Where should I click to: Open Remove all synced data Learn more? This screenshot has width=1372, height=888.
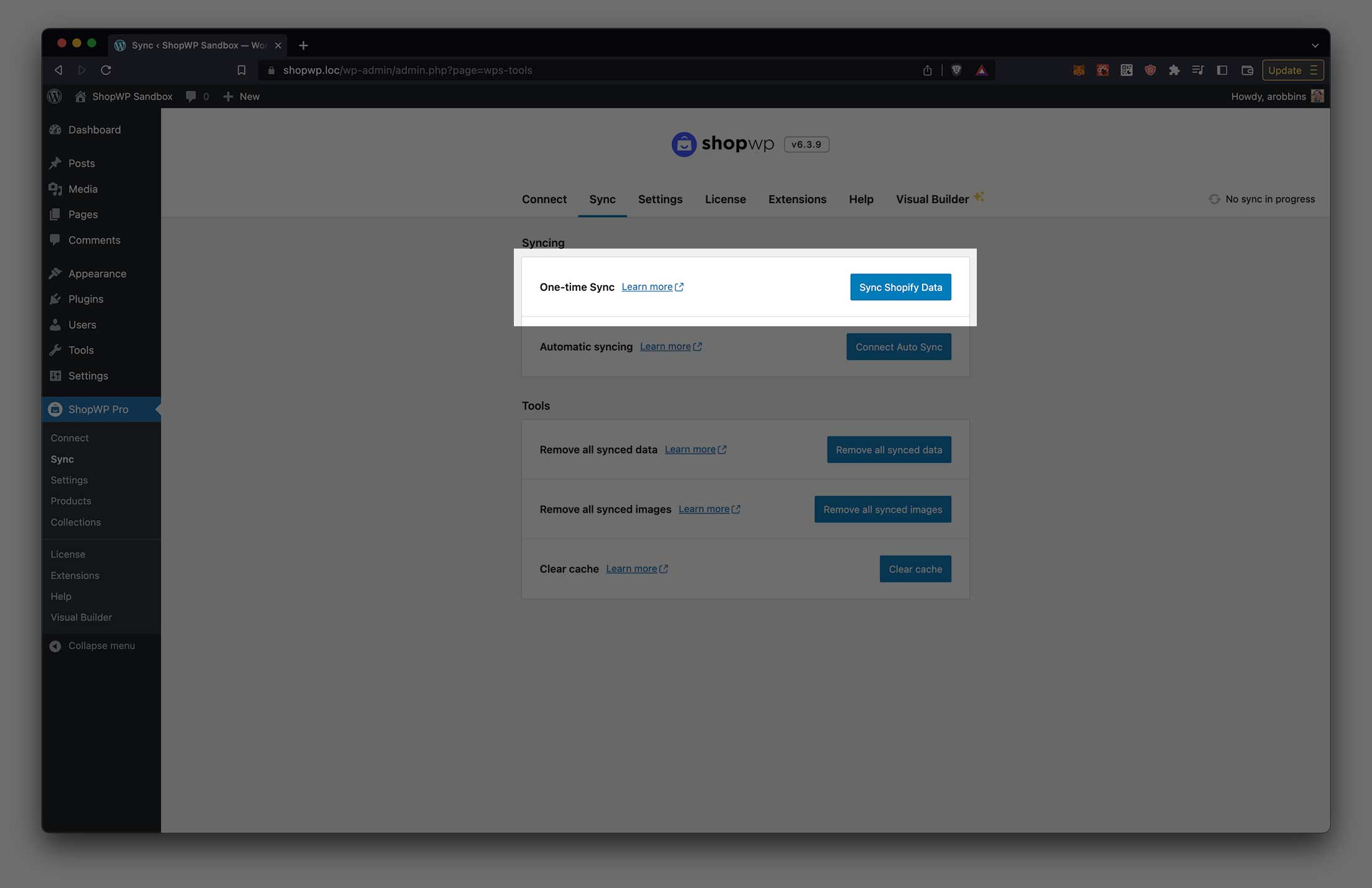695,449
